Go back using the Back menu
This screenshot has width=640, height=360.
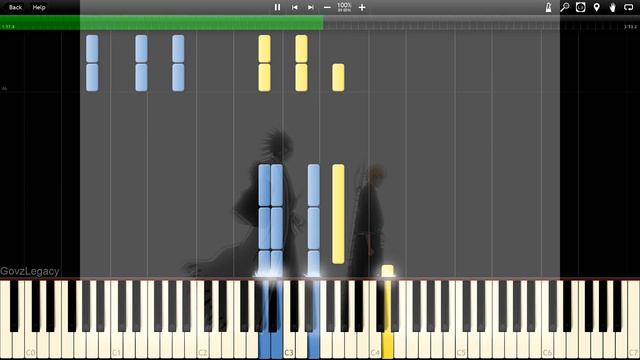coord(16,7)
